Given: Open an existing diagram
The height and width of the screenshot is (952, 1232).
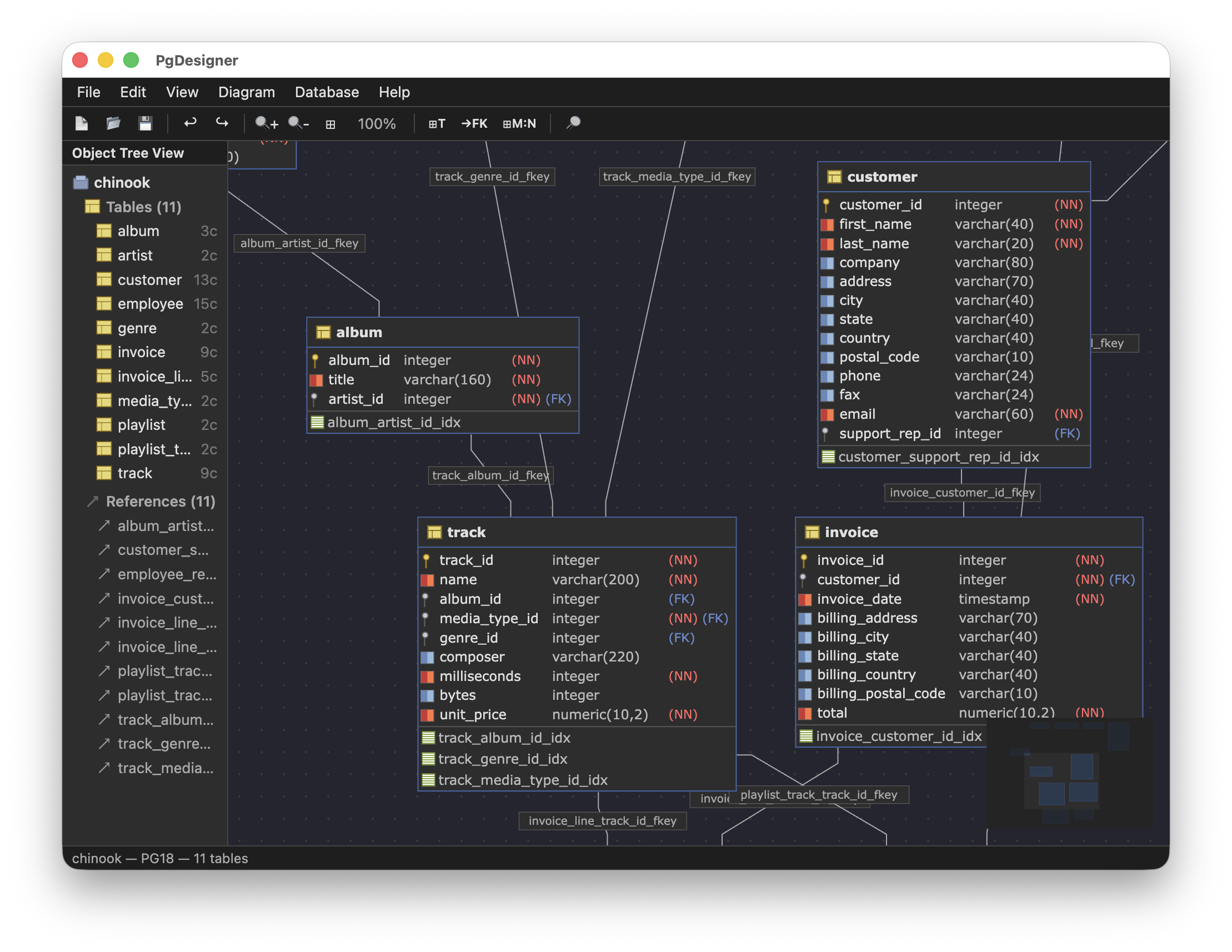Looking at the screenshot, I should (113, 123).
